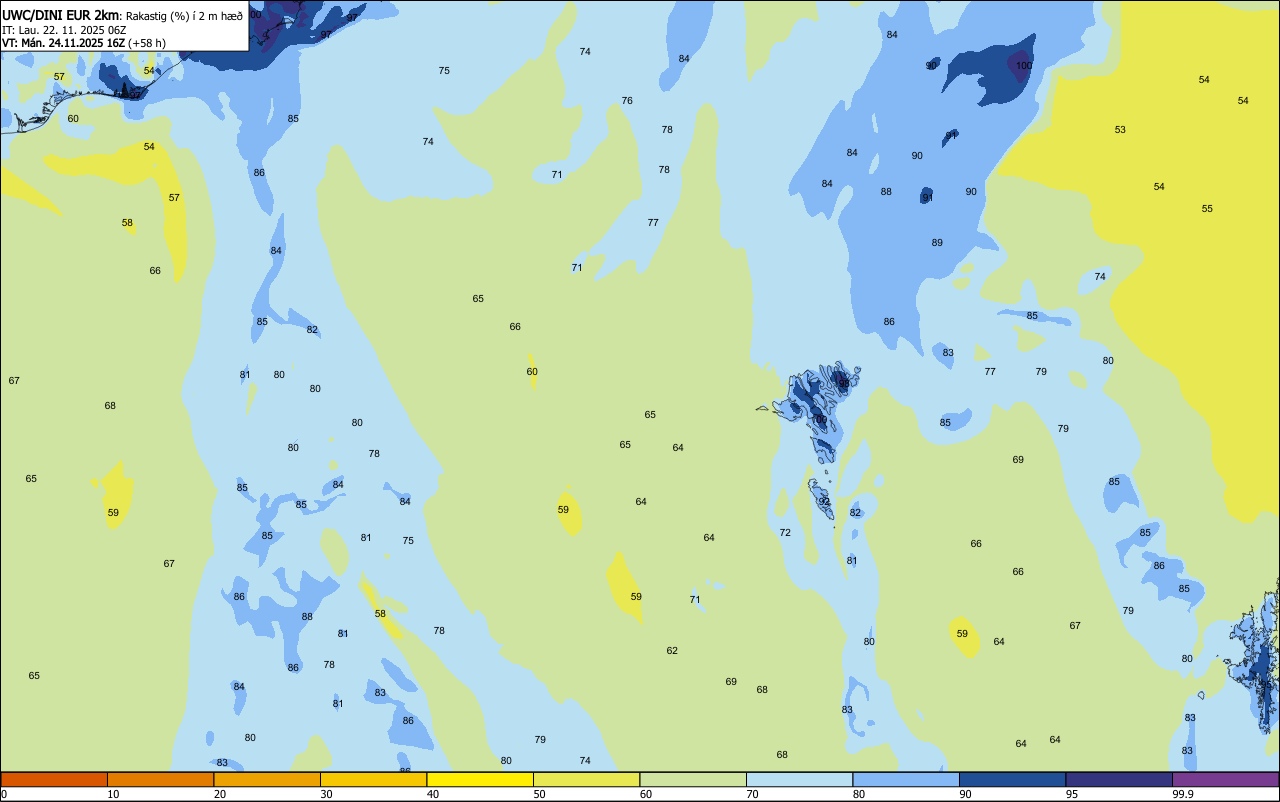Viewport: 1280px width, 802px height.
Task: Click the 10–20 orange legend swatch
Action: (160, 779)
